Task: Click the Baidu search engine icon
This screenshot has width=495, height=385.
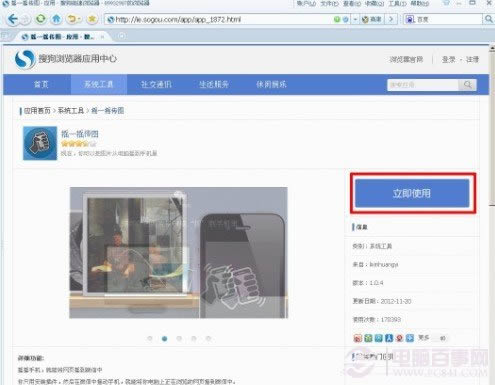Action: [x=410, y=19]
